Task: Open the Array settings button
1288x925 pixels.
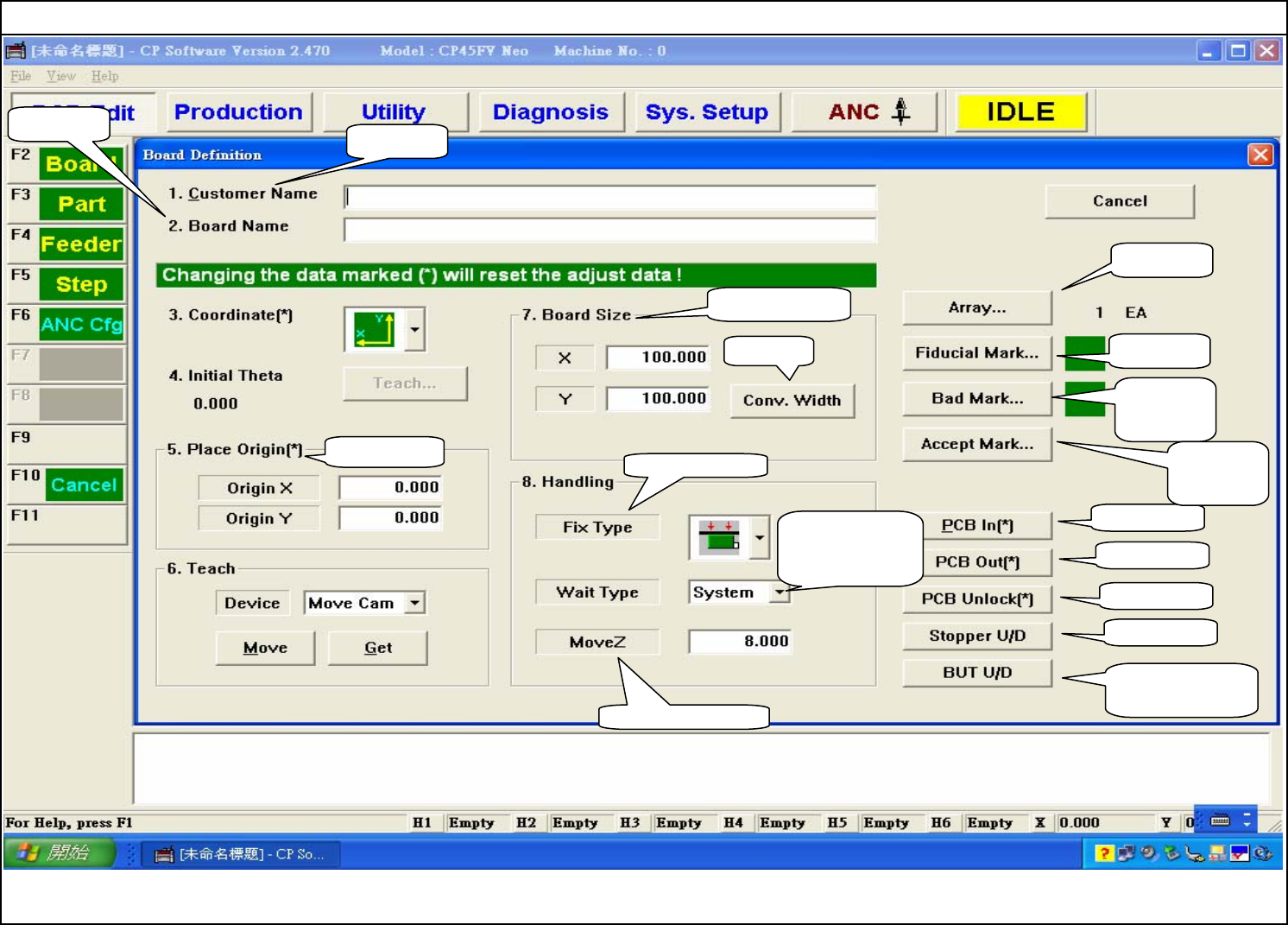Action: tap(977, 307)
